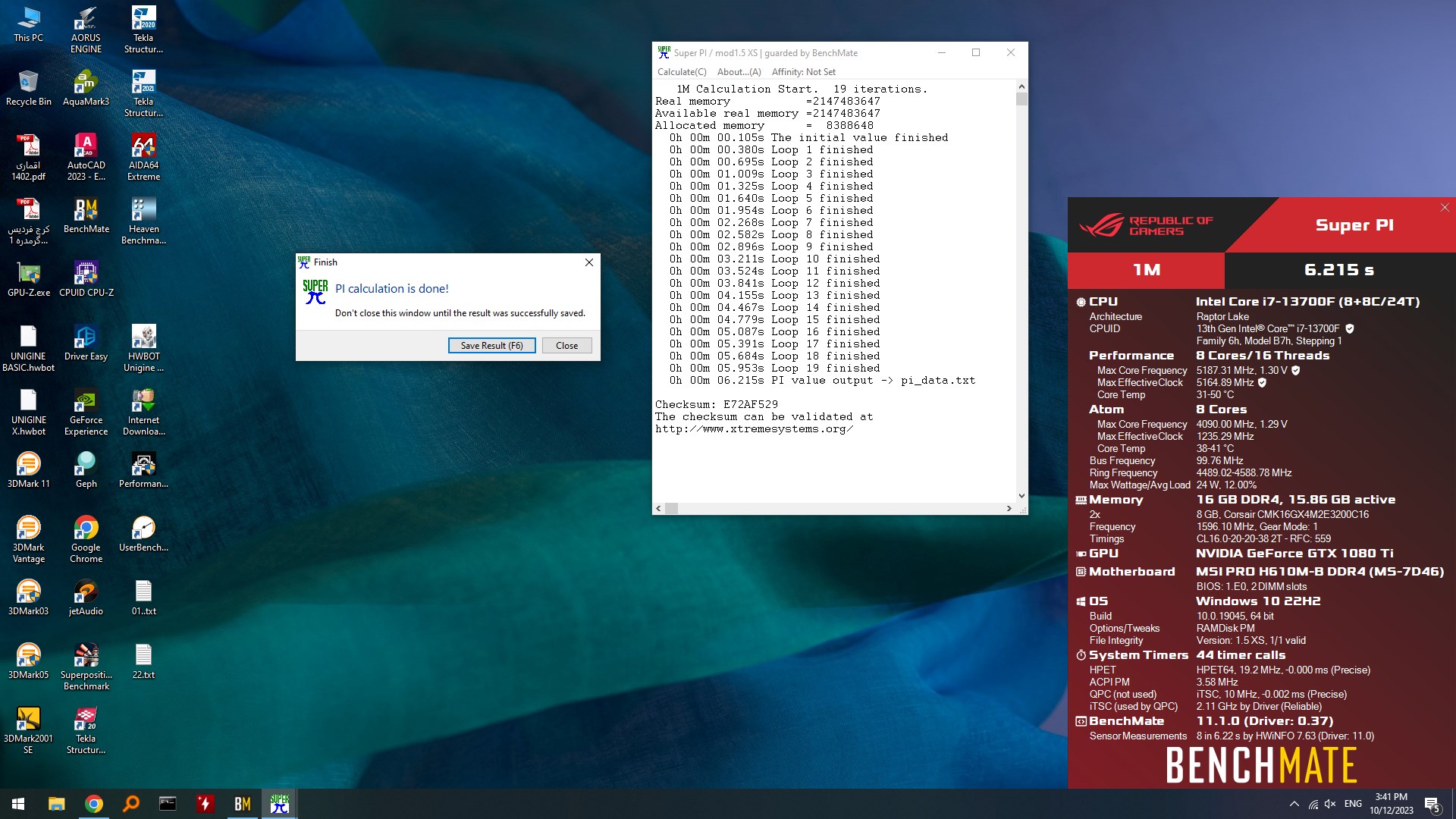Open the 22.txt desktop file
The height and width of the screenshot is (819, 1456).
click(143, 661)
